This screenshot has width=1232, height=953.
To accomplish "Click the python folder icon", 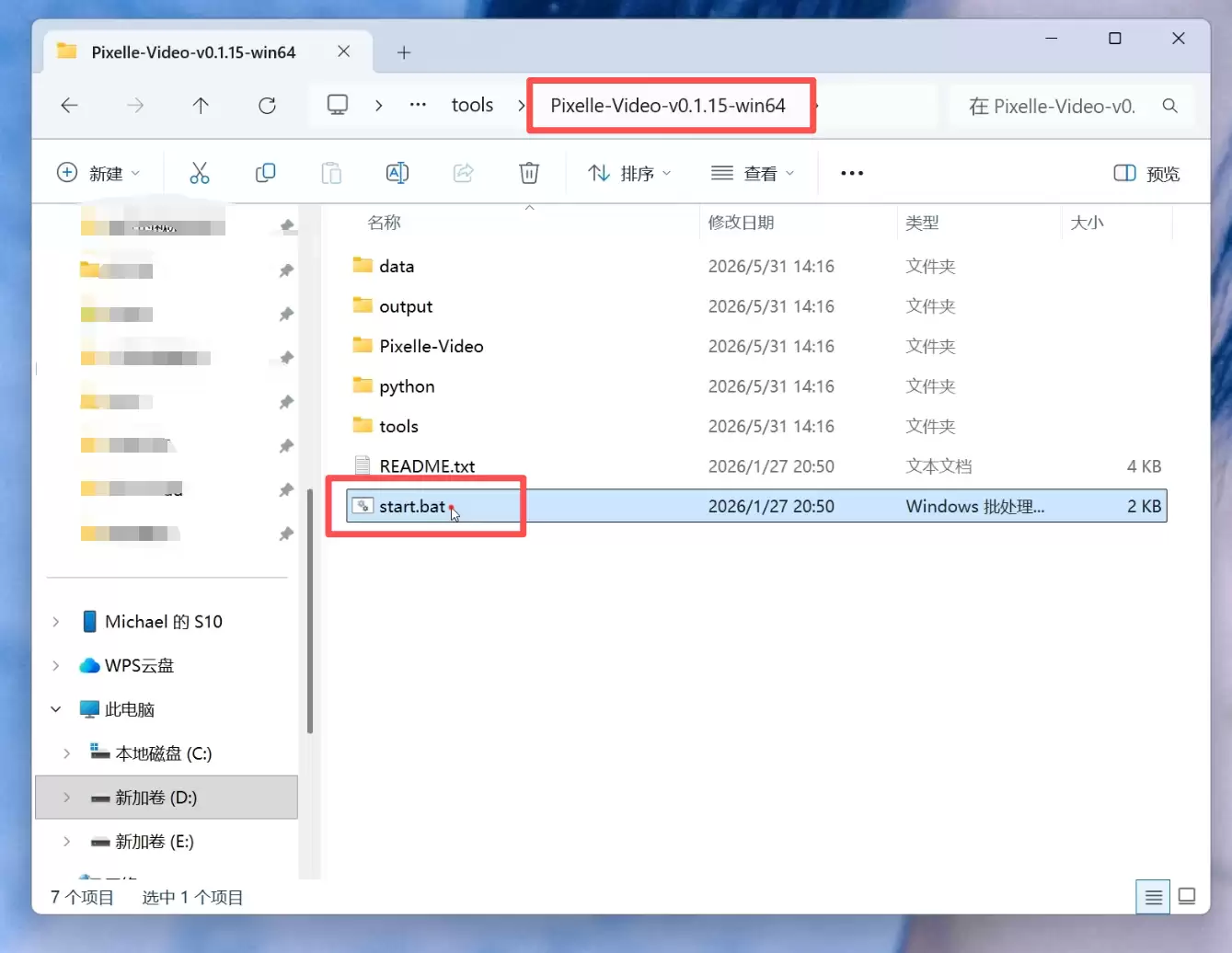I will (x=363, y=385).
